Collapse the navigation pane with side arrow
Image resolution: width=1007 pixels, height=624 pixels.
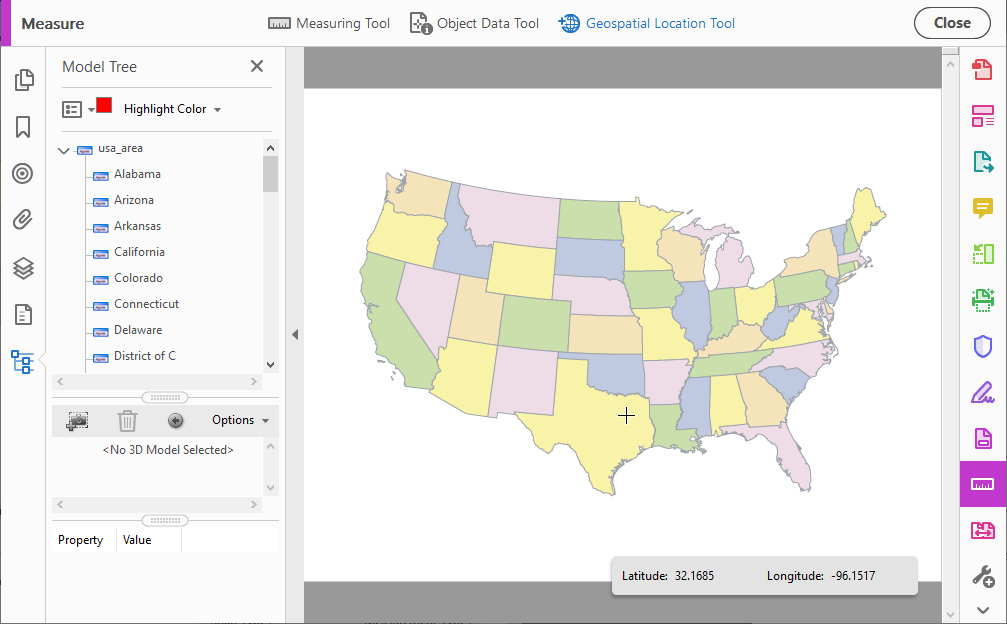coord(295,334)
